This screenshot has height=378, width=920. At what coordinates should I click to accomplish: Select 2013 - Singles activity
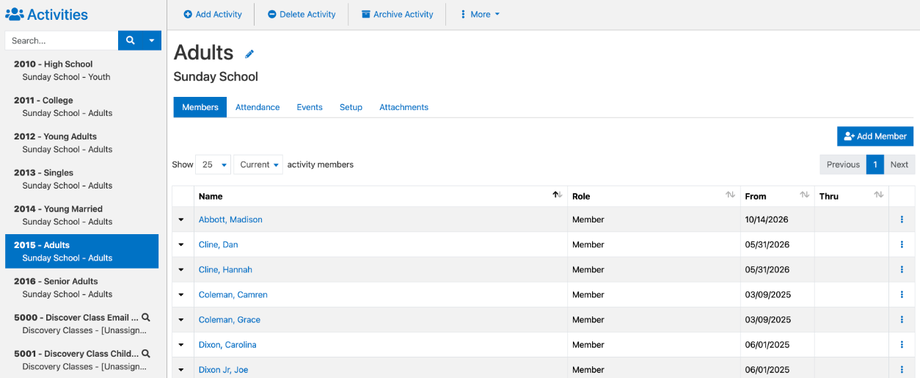pos(82,179)
